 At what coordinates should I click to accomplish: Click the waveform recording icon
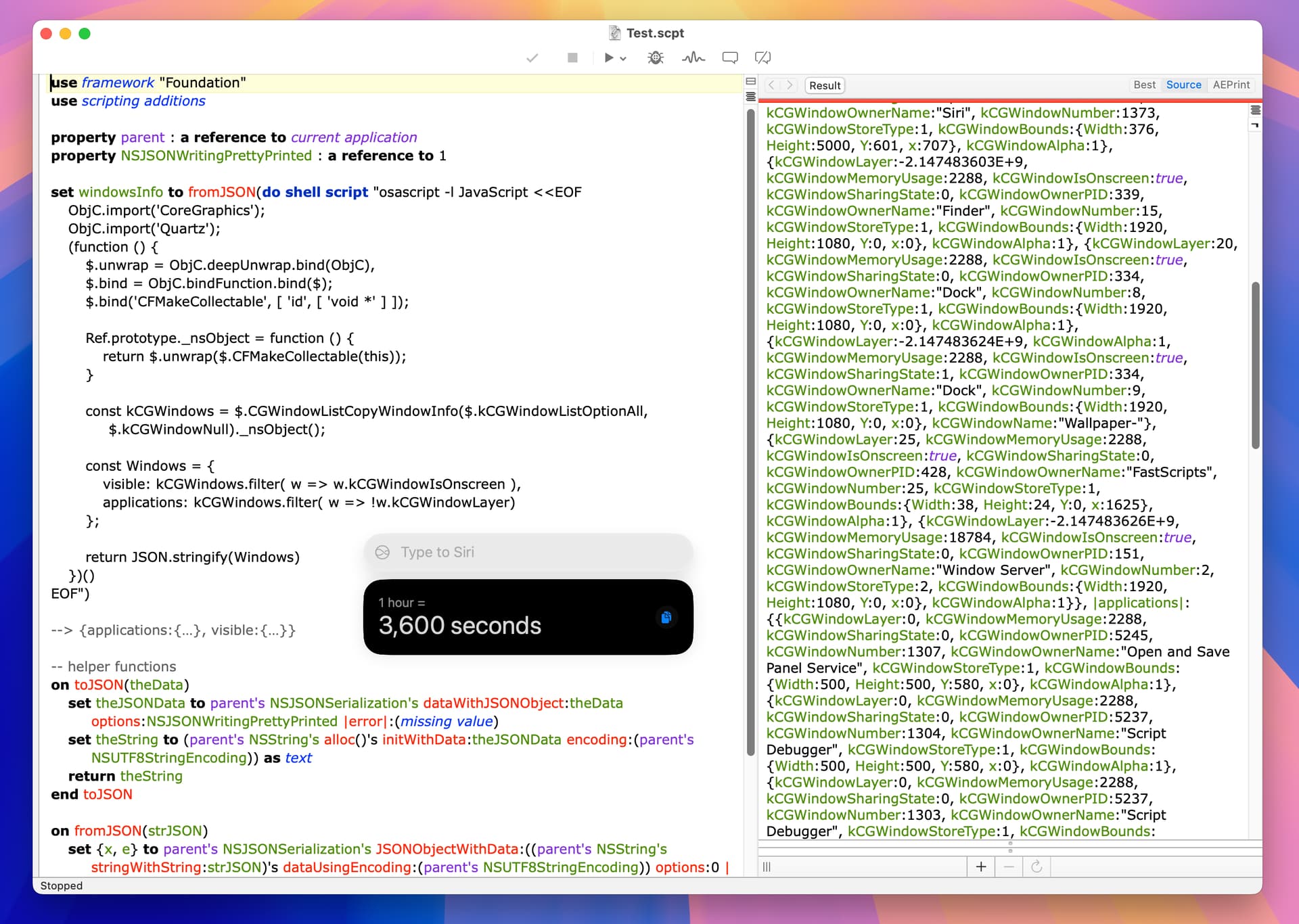click(x=693, y=58)
